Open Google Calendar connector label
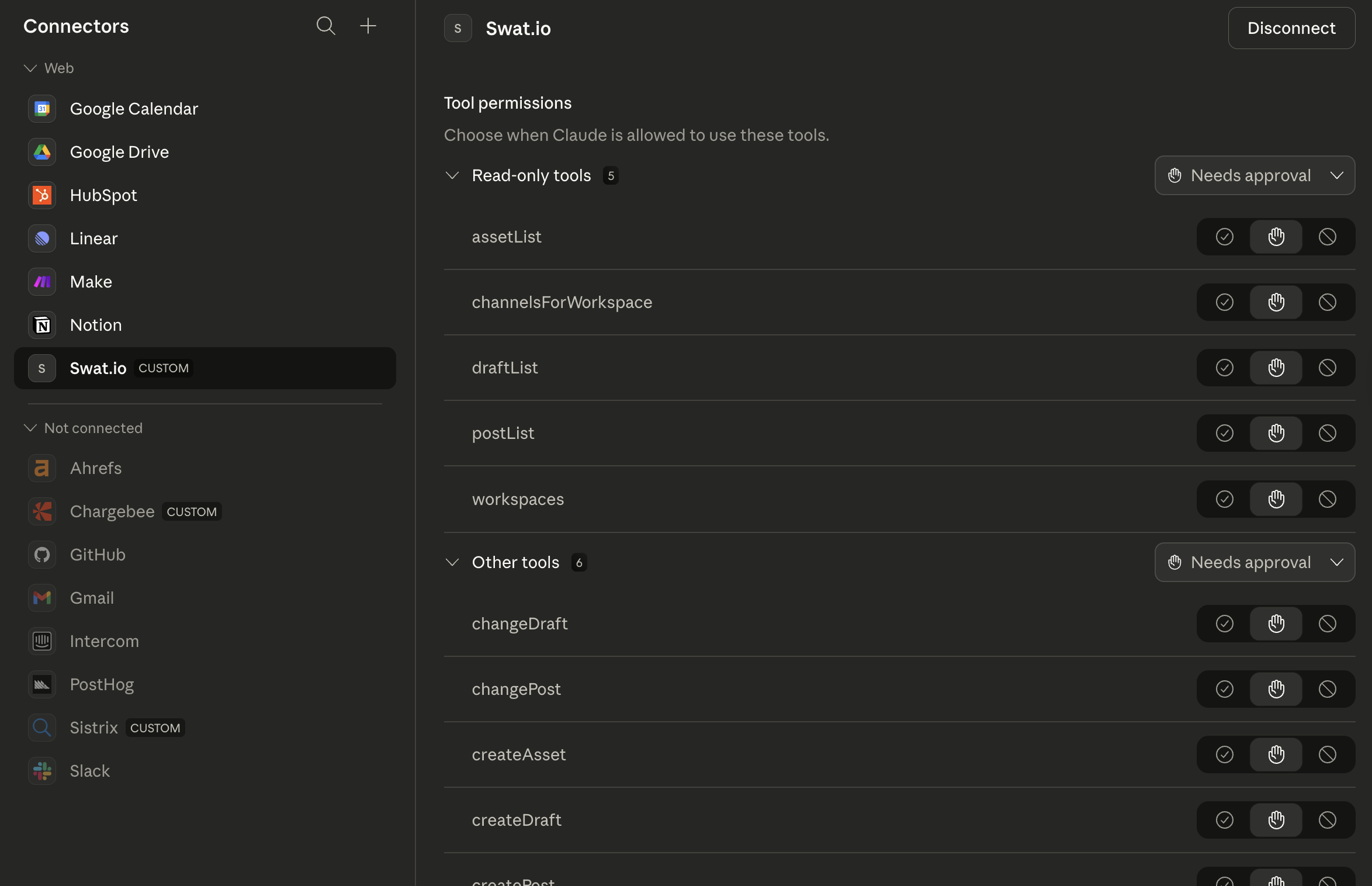The width and height of the screenshot is (1372, 886). coord(134,109)
